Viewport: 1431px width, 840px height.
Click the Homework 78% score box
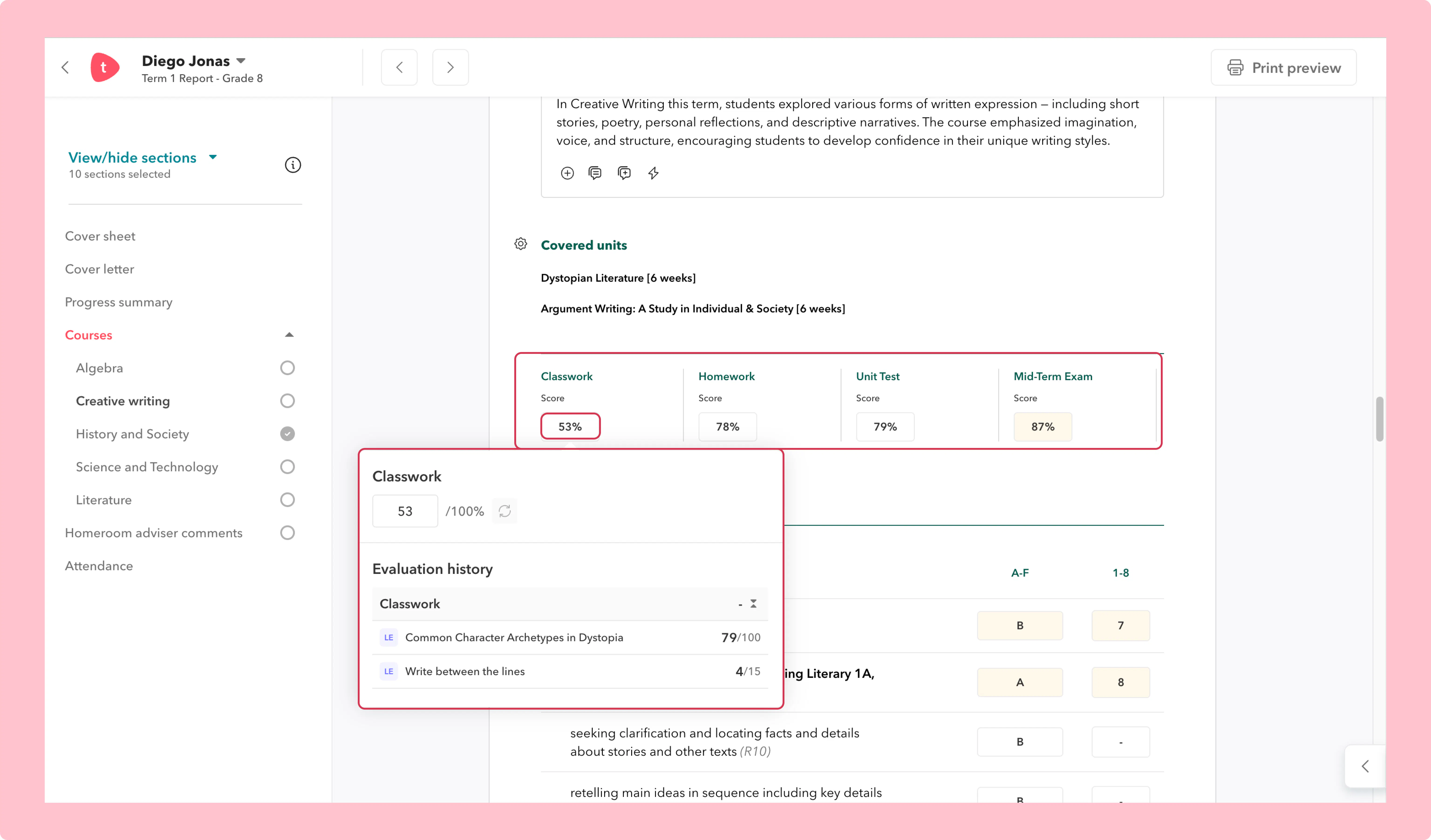pos(727,426)
